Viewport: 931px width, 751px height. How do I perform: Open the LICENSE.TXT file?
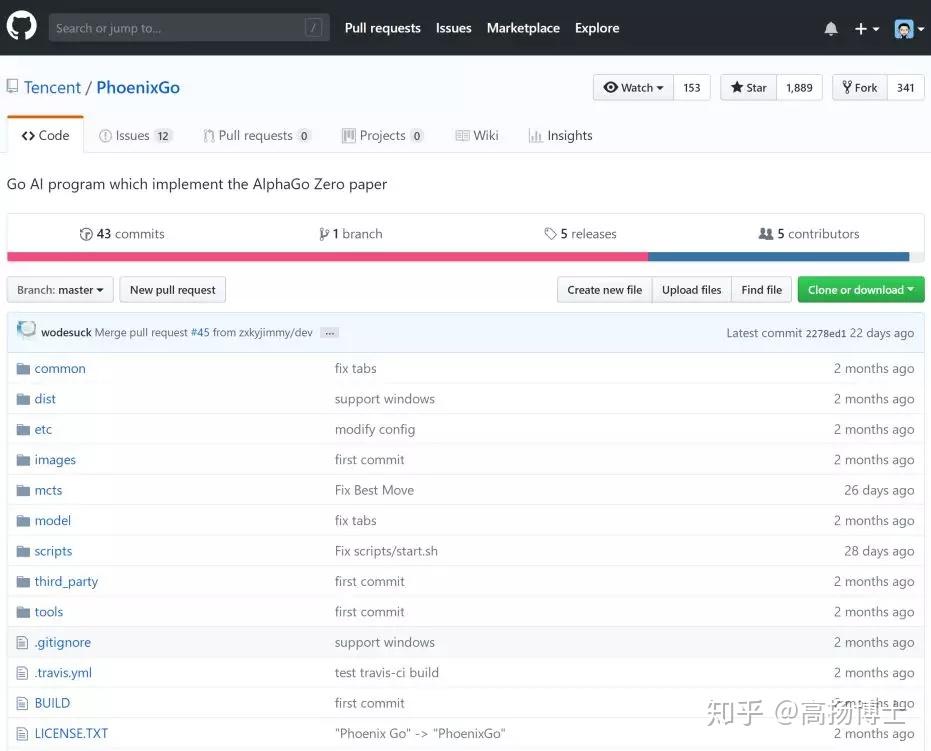coord(71,734)
